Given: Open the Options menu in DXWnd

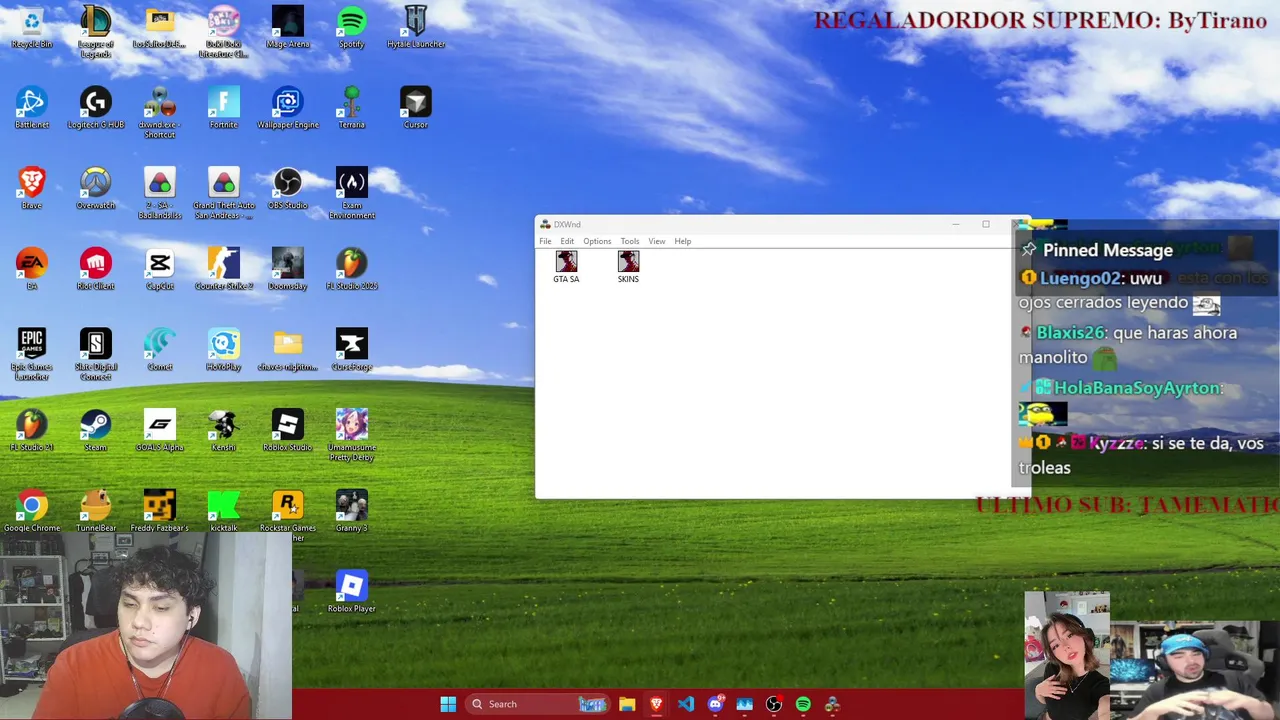Looking at the screenshot, I should (597, 241).
